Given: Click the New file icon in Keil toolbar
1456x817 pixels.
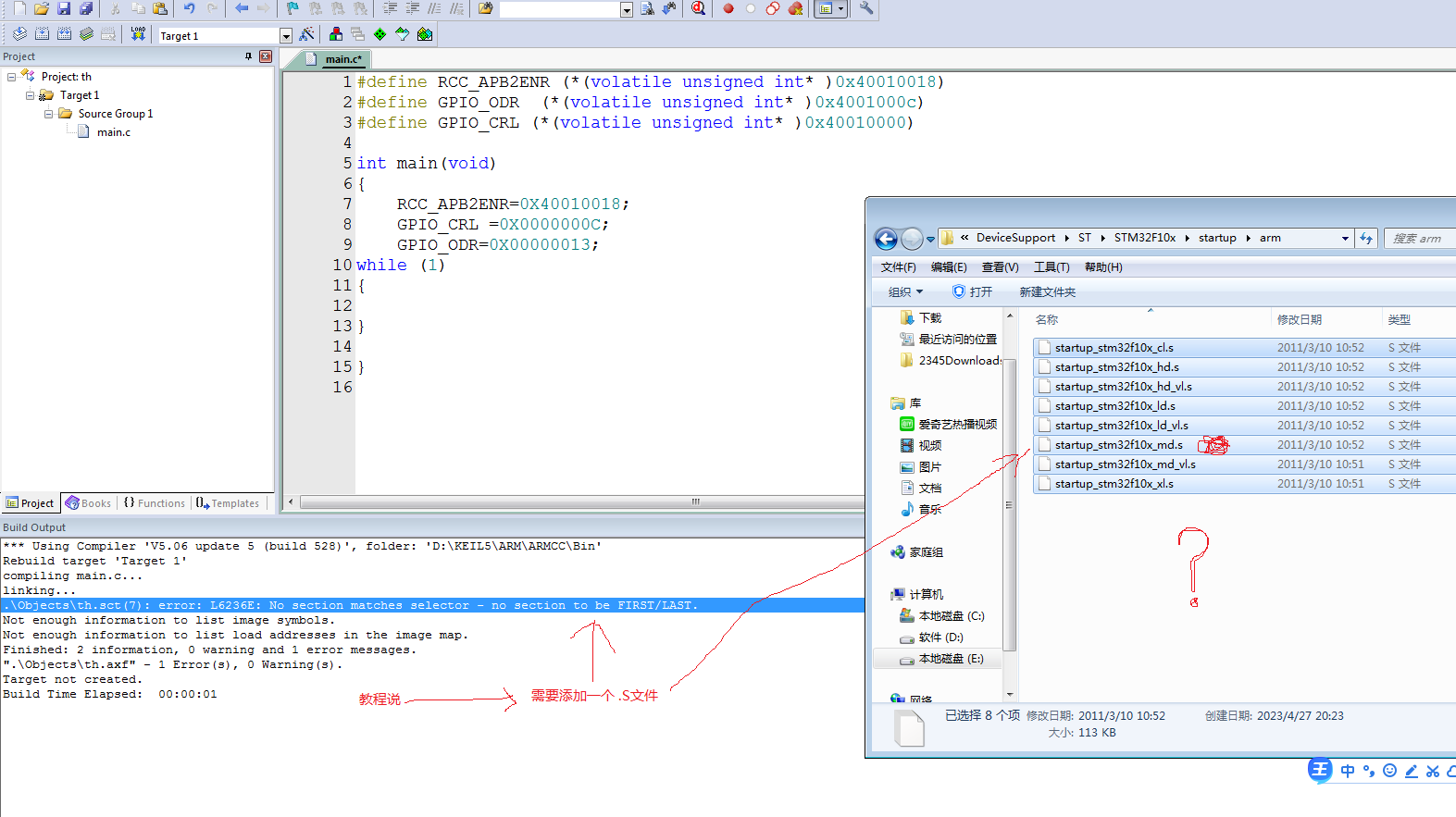Looking at the screenshot, I should [x=19, y=8].
